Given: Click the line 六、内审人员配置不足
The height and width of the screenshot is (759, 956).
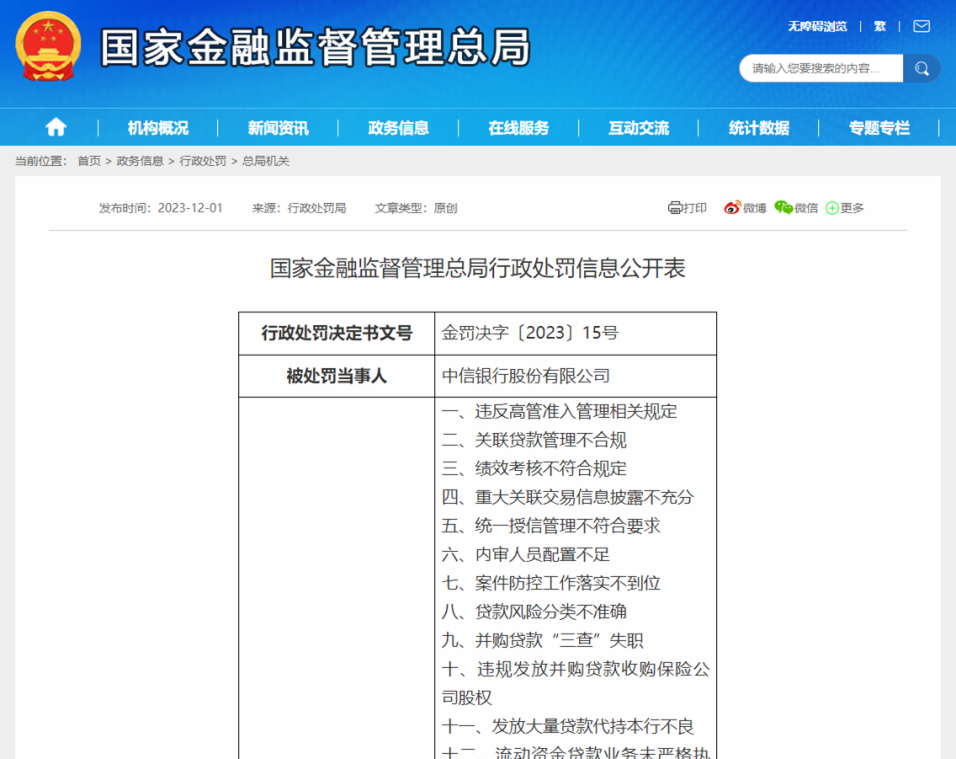Looking at the screenshot, I should (x=526, y=555).
